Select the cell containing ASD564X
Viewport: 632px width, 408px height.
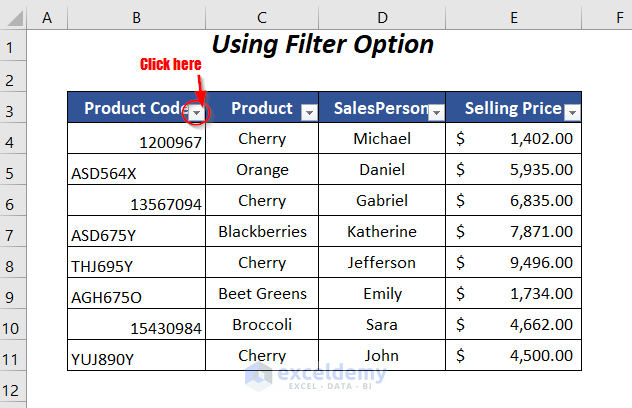click(136, 172)
